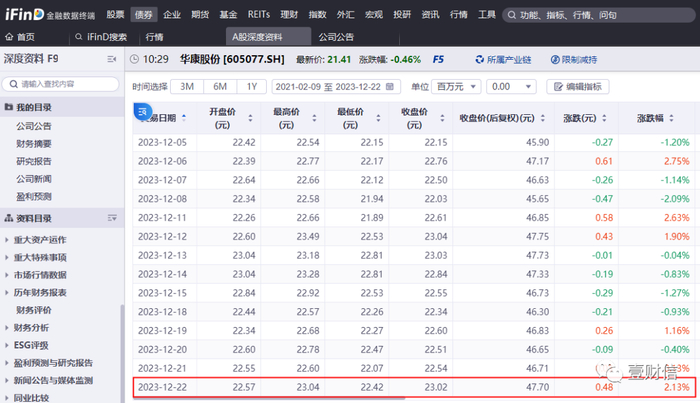Screen dimensions: 700x403
Task: Click search magnifier in top search bar
Action: (512, 15)
